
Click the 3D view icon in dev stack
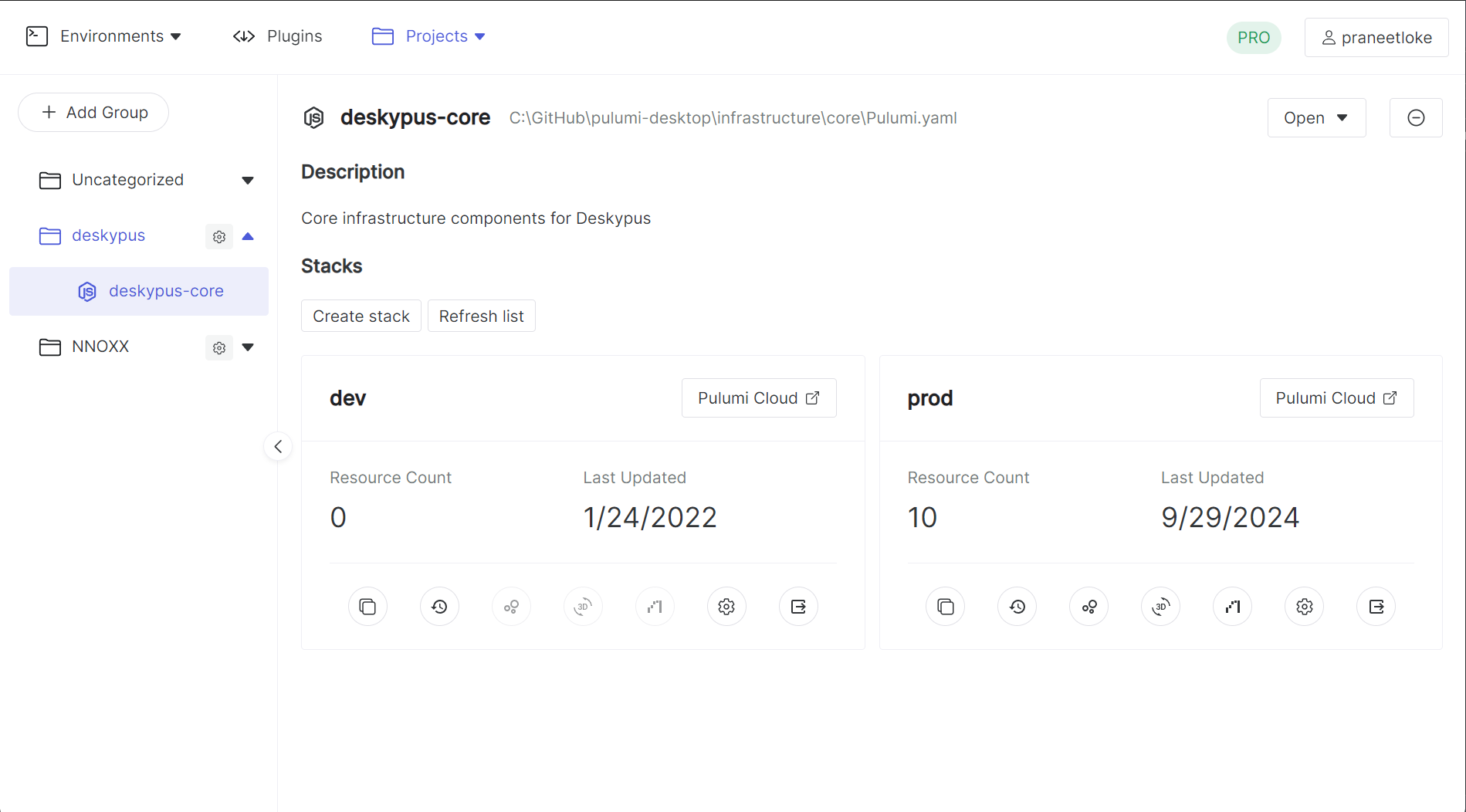583,607
